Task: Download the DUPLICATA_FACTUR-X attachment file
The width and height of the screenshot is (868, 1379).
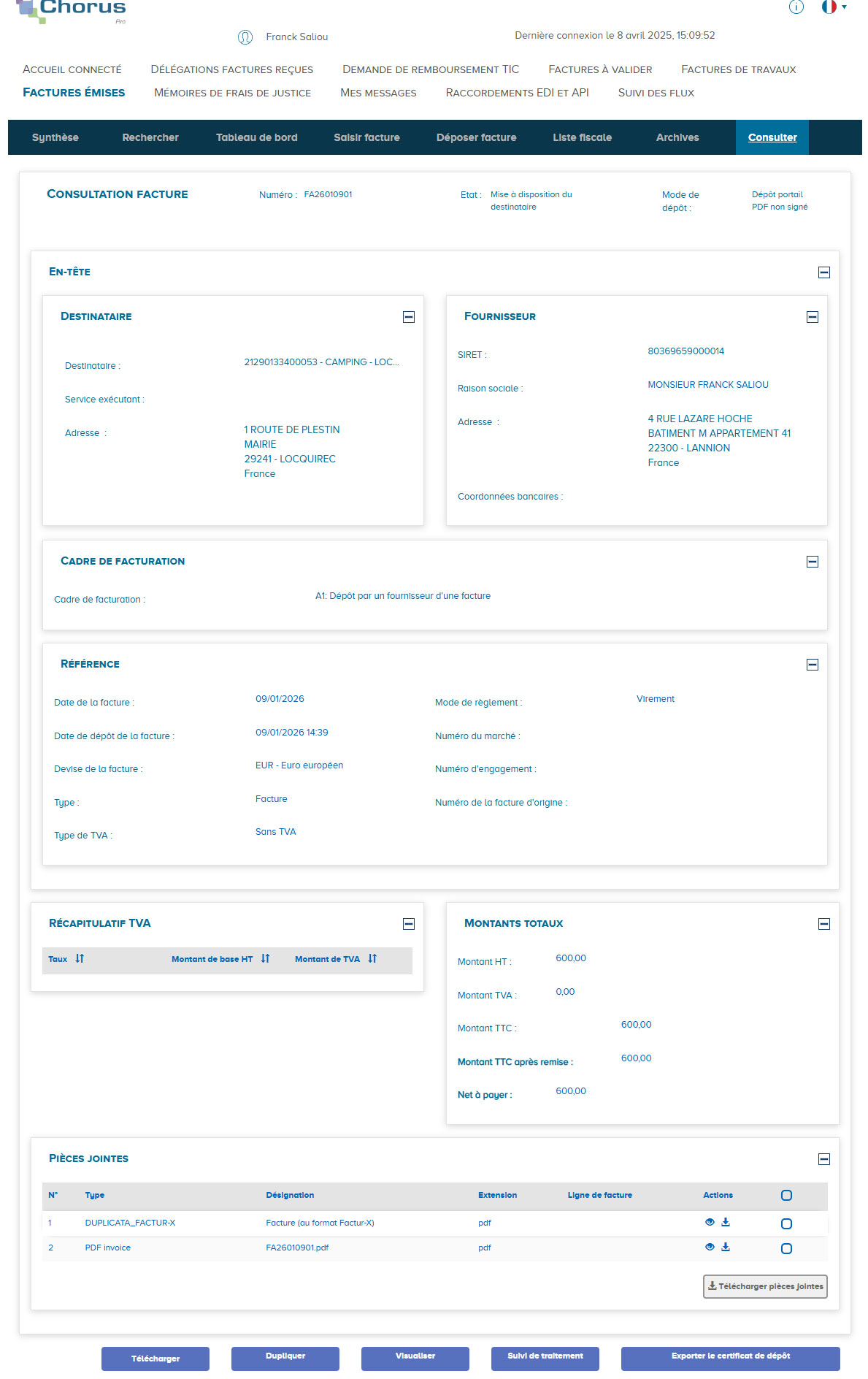Action: (x=726, y=1222)
